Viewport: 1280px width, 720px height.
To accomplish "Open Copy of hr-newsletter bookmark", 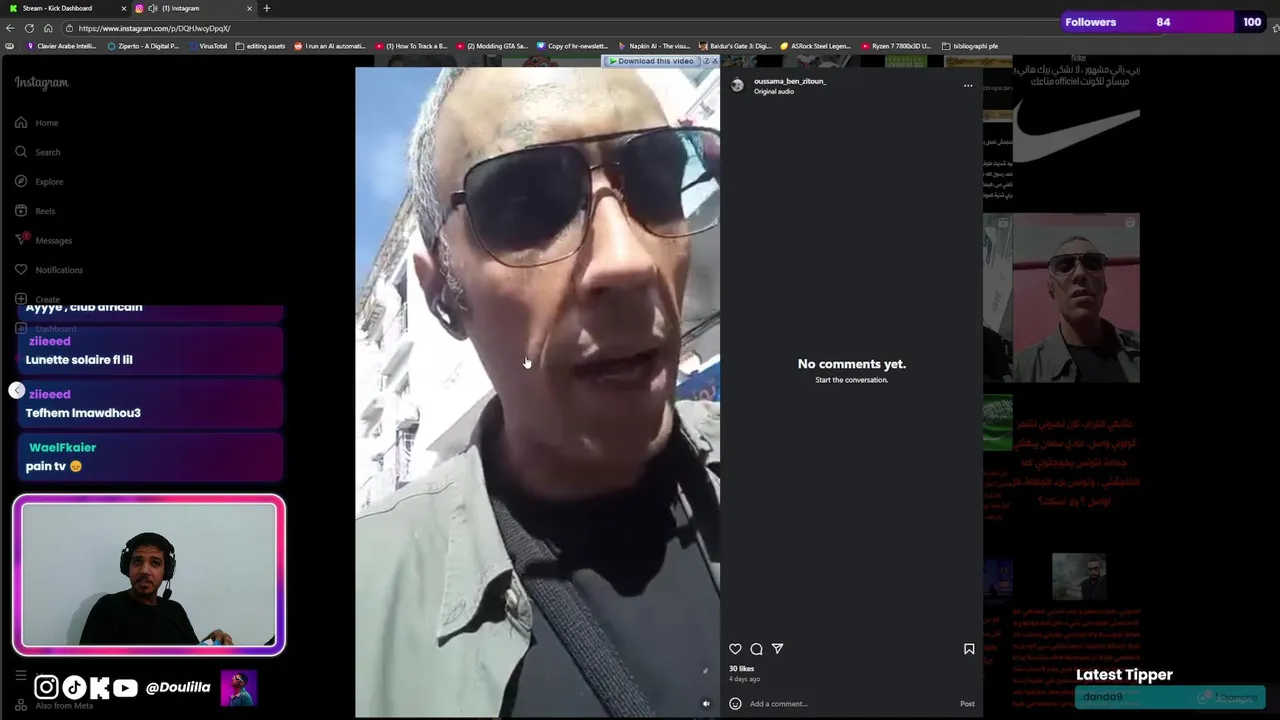I will [573, 46].
